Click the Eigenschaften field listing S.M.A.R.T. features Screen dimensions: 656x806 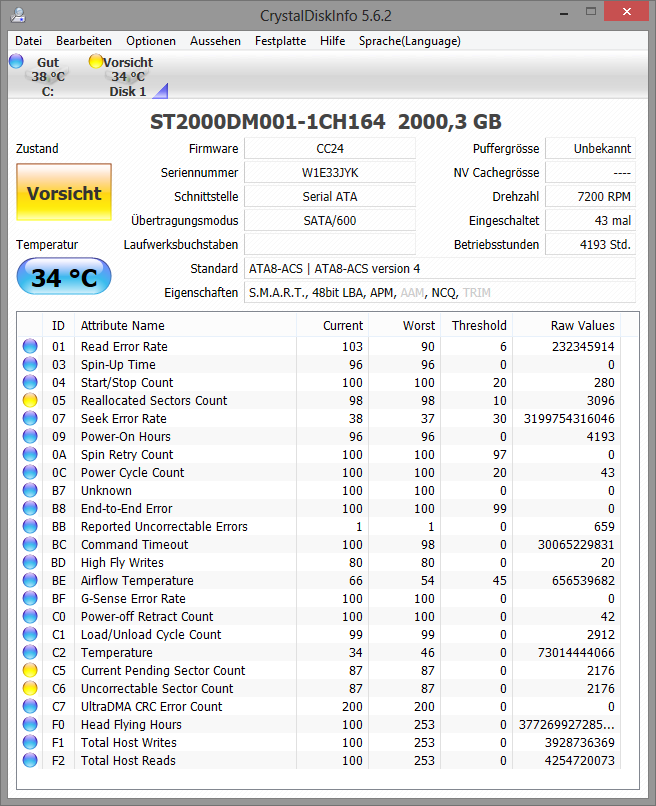pos(440,292)
